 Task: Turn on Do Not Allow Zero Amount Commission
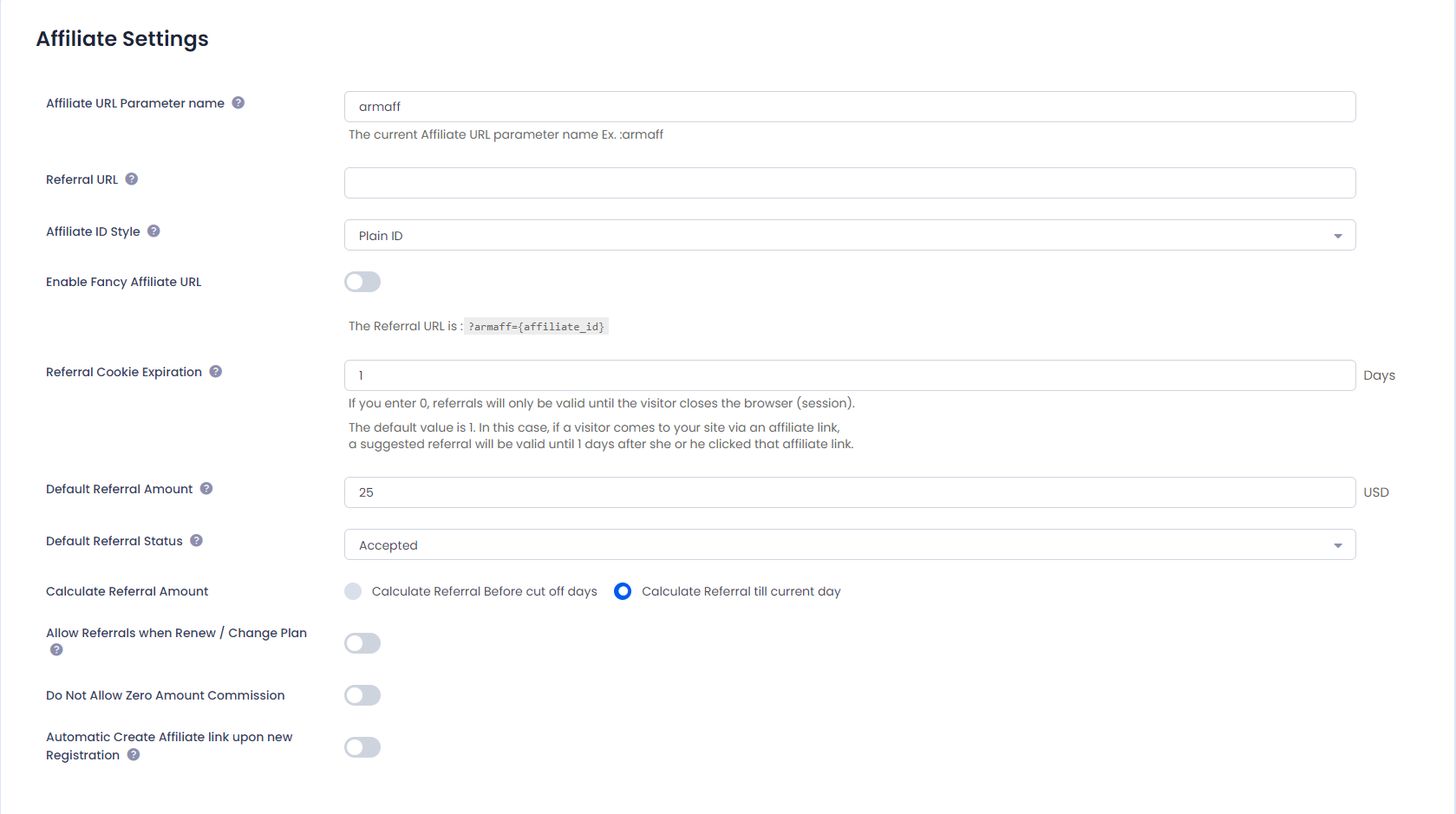click(362, 695)
